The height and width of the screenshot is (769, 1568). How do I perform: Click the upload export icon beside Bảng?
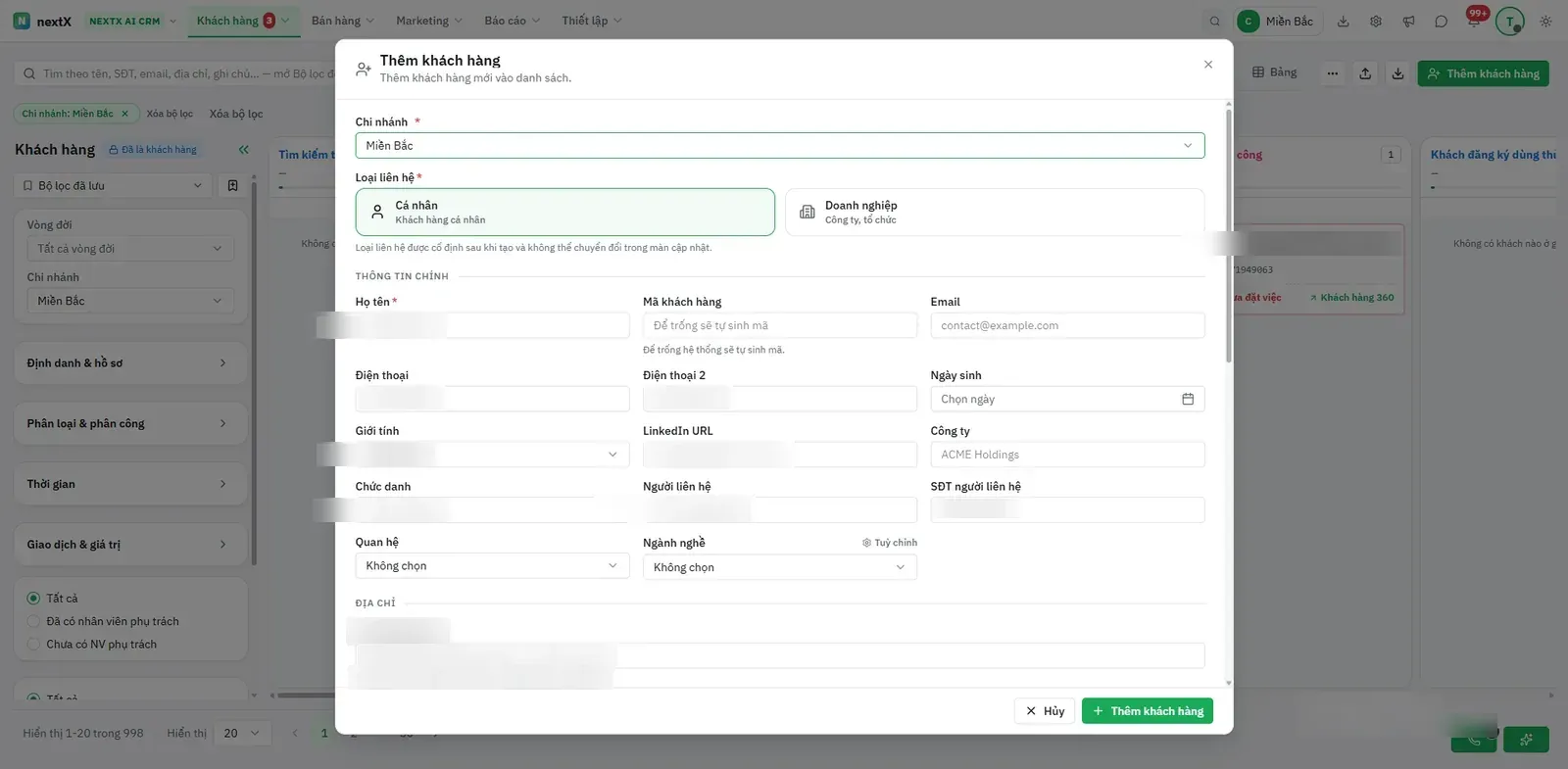pyautogui.click(x=1365, y=73)
